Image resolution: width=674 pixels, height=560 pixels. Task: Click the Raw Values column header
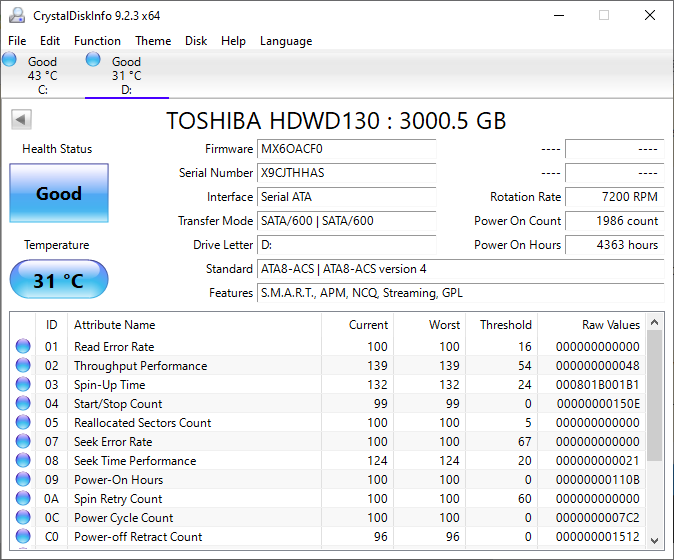pyautogui.click(x=591, y=324)
